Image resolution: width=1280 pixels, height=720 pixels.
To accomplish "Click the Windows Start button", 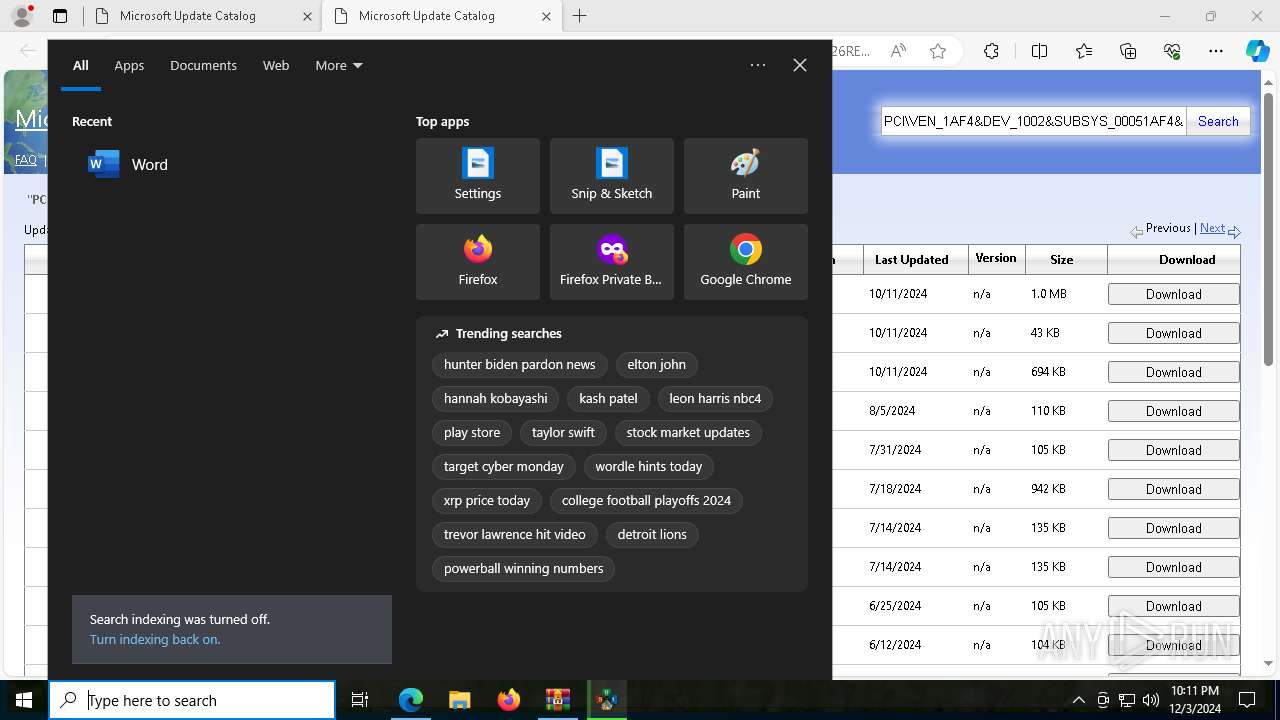I will (24, 700).
